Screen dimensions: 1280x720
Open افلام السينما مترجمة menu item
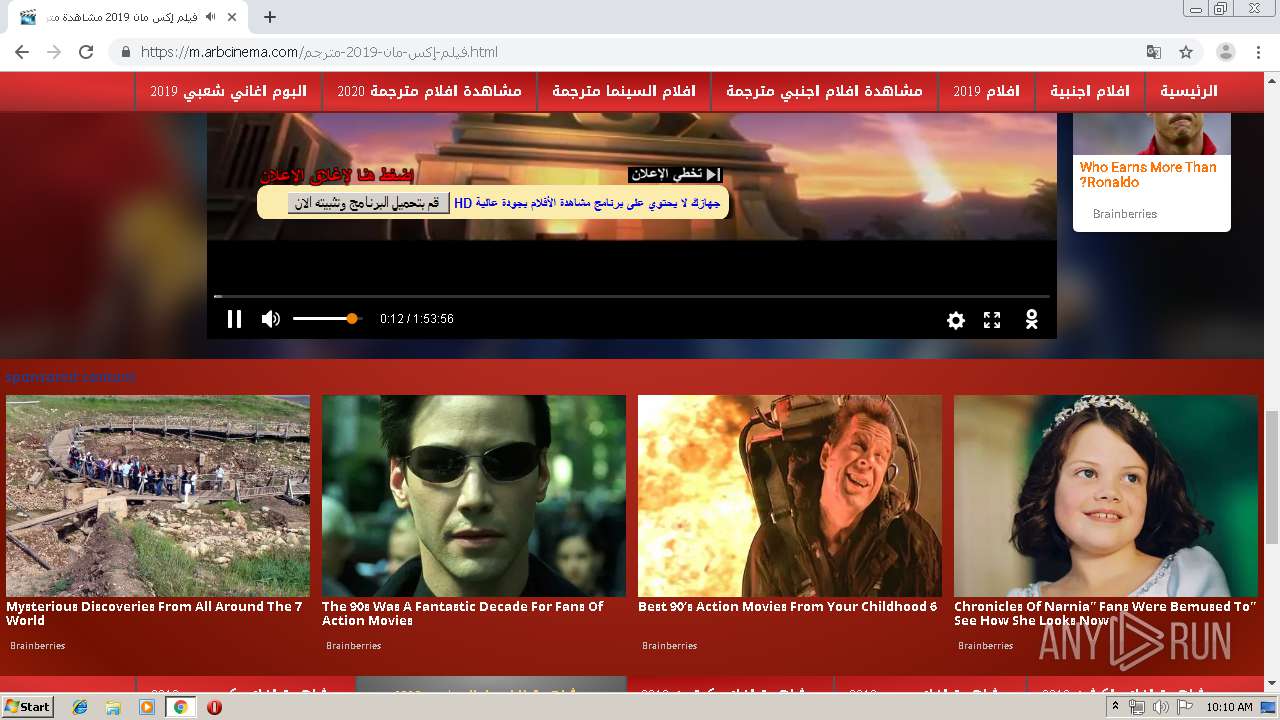[x=624, y=91]
